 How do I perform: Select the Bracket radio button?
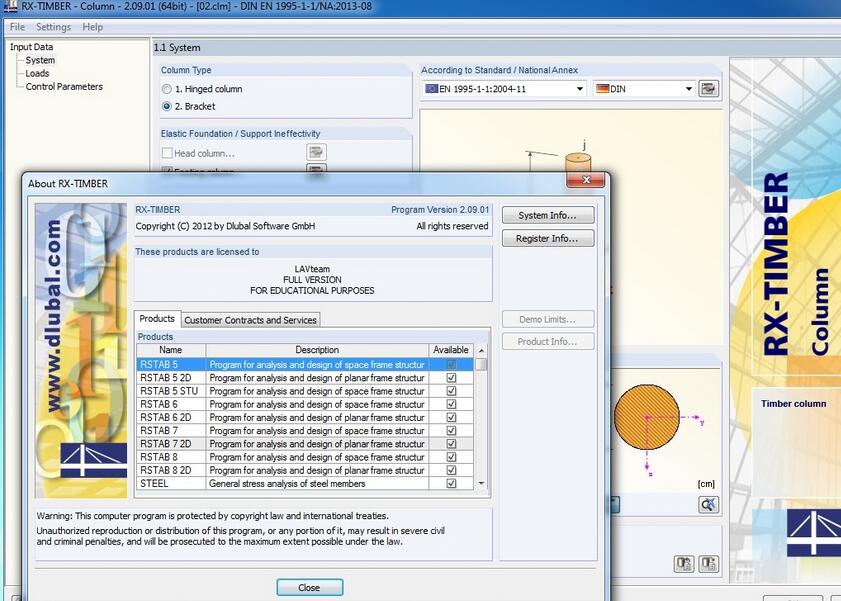pos(167,106)
